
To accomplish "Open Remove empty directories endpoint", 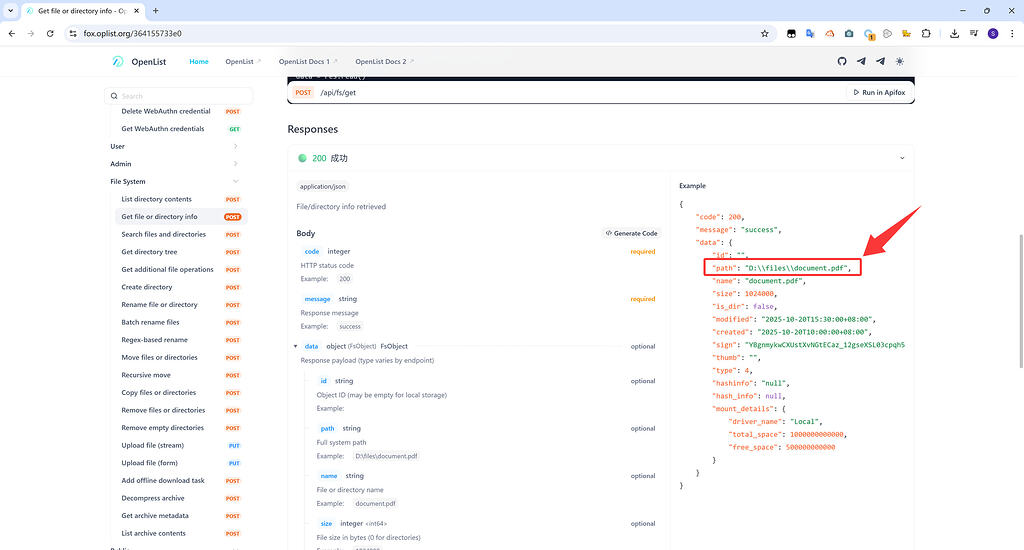I will [180, 429].
